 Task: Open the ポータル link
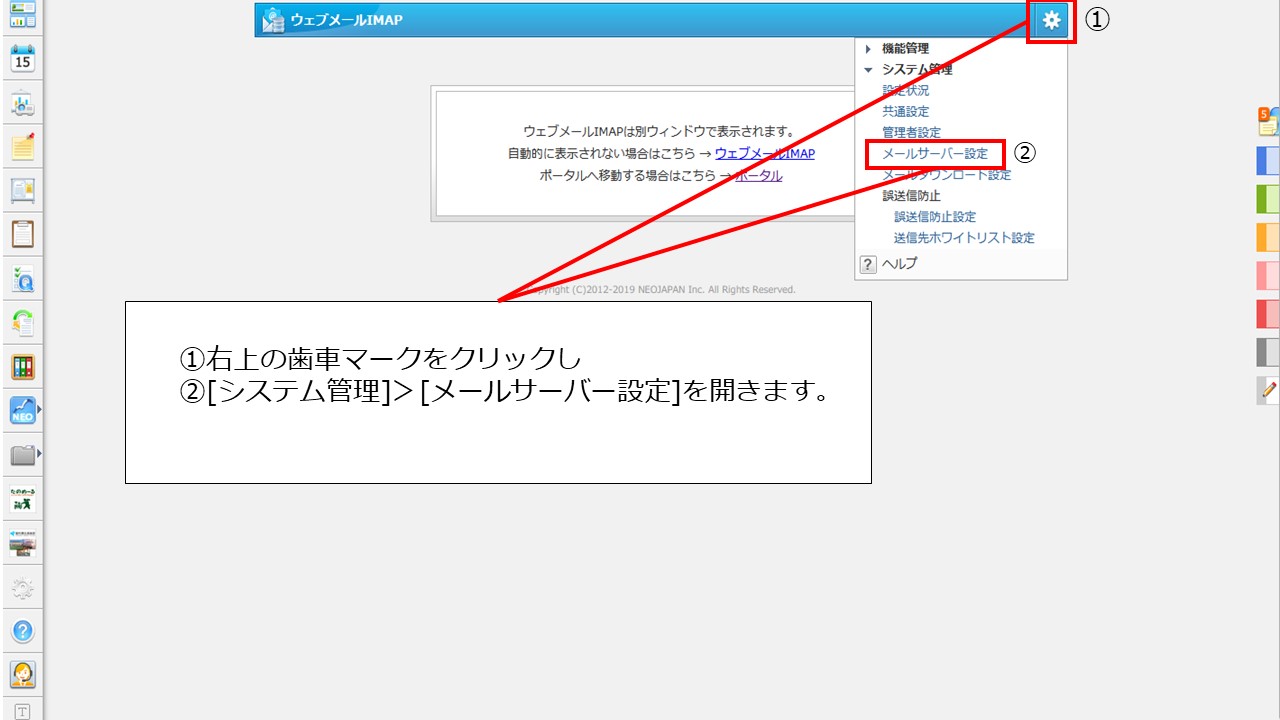pos(761,174)
